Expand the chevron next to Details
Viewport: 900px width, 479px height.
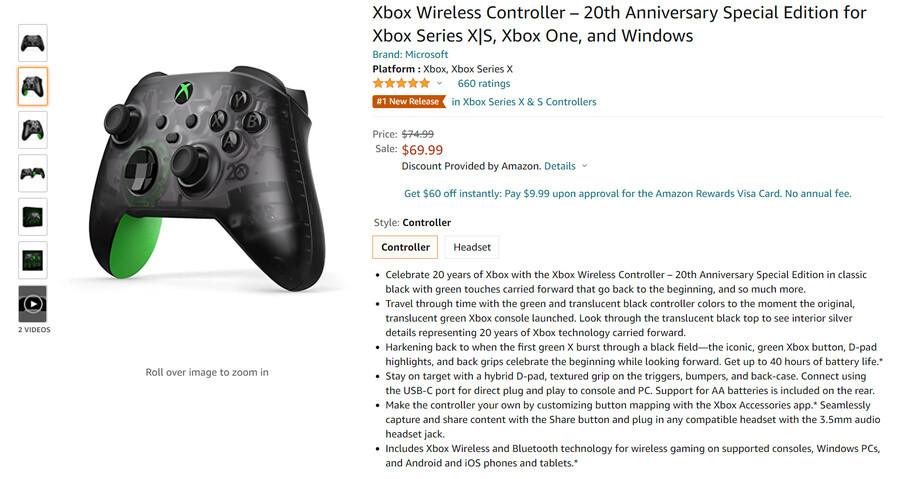pos(584,166)
